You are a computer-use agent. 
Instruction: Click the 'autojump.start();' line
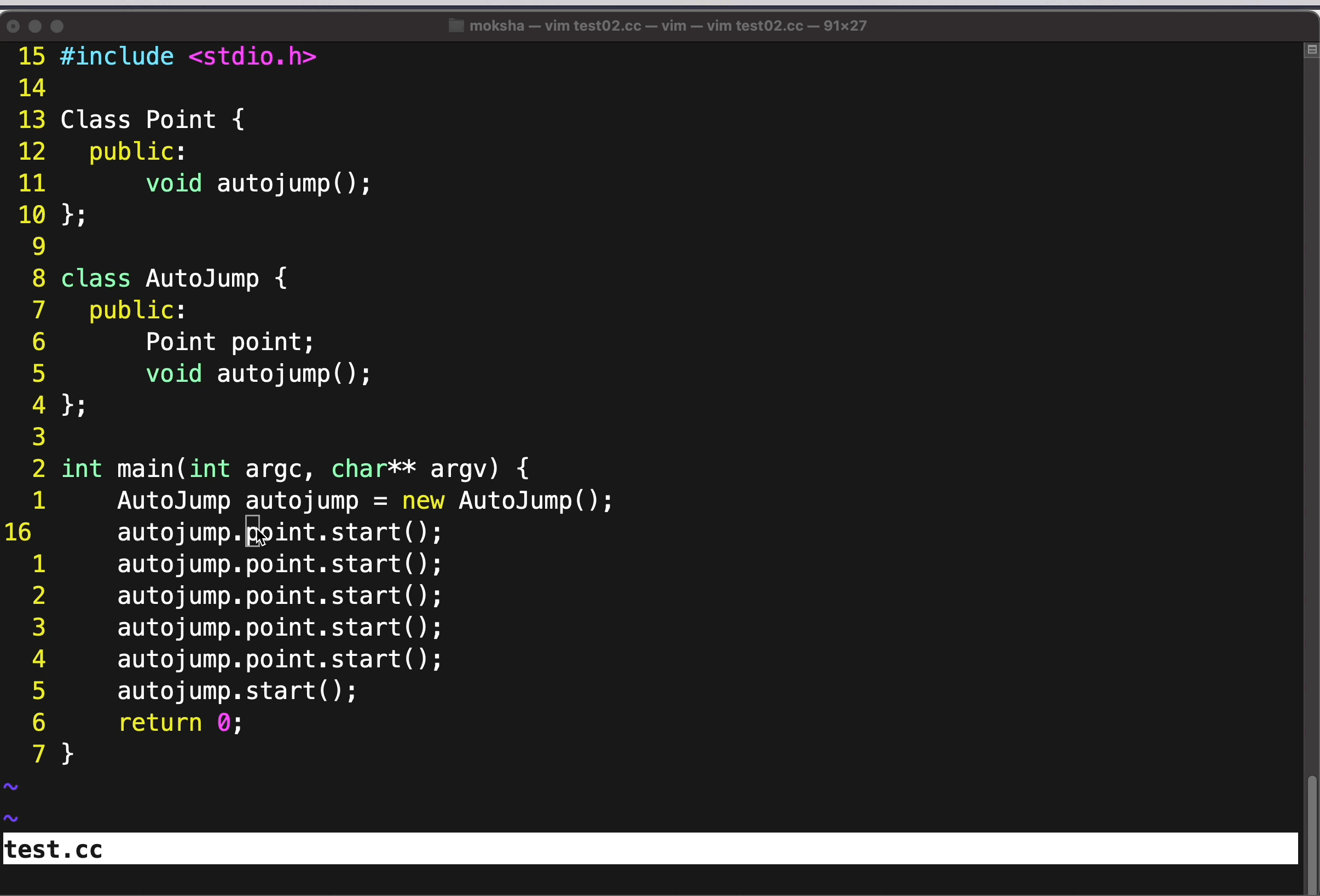click(x=237, y=691)
